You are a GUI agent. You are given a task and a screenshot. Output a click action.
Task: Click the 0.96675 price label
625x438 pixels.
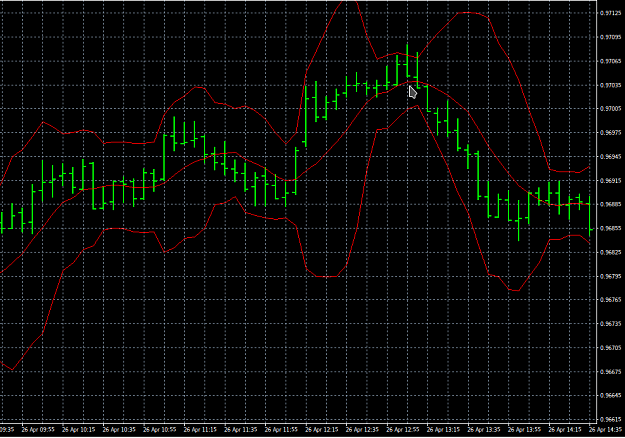(x=613, y=371)
